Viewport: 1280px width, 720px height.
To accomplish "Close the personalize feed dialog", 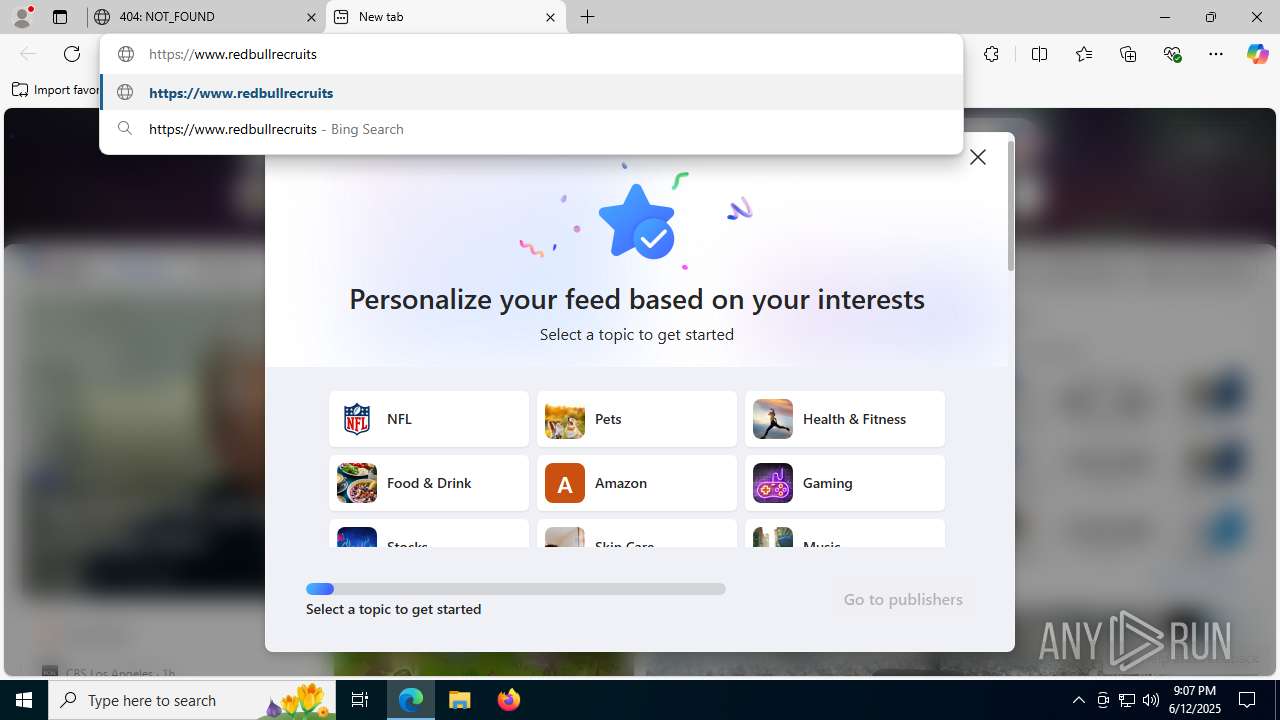I will (978, 157).
